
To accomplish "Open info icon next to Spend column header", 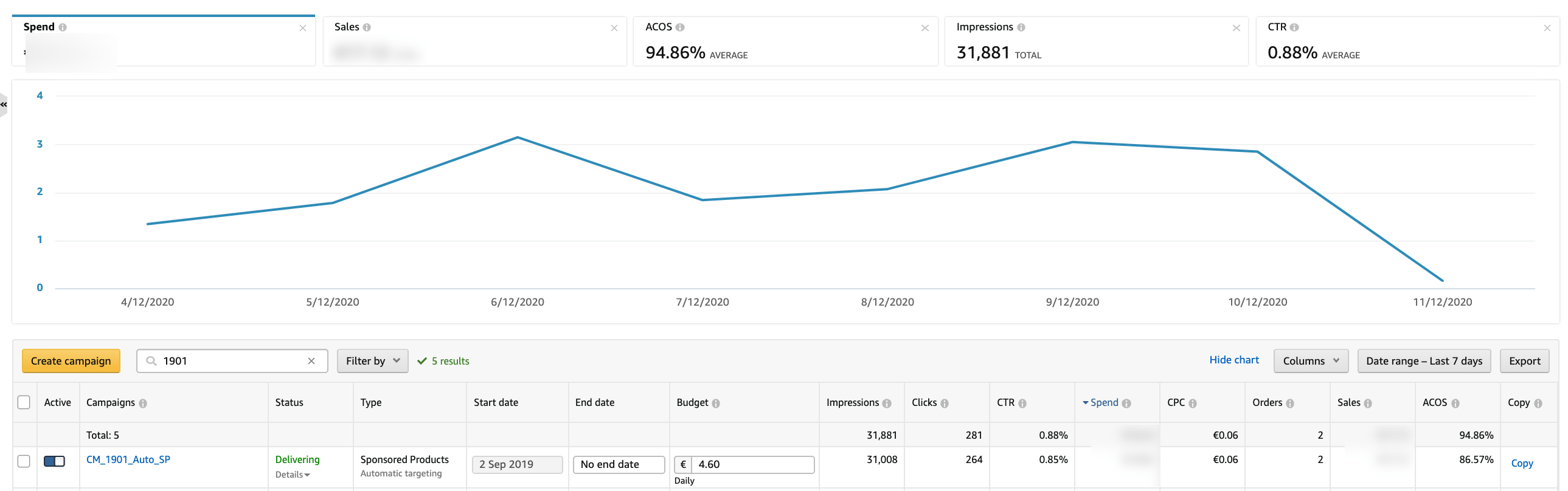I will (x=1126, y=403).
